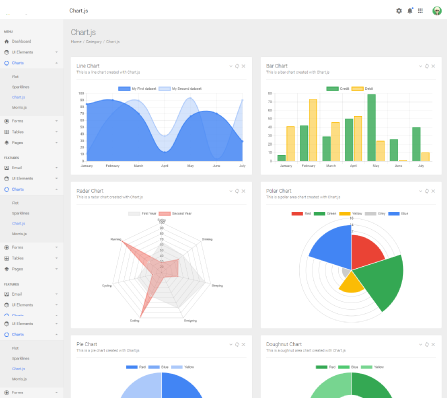Toggle First Year in Radar Chart legend
The height and width of the screenshot is (398, 447).
pos(142,214)
